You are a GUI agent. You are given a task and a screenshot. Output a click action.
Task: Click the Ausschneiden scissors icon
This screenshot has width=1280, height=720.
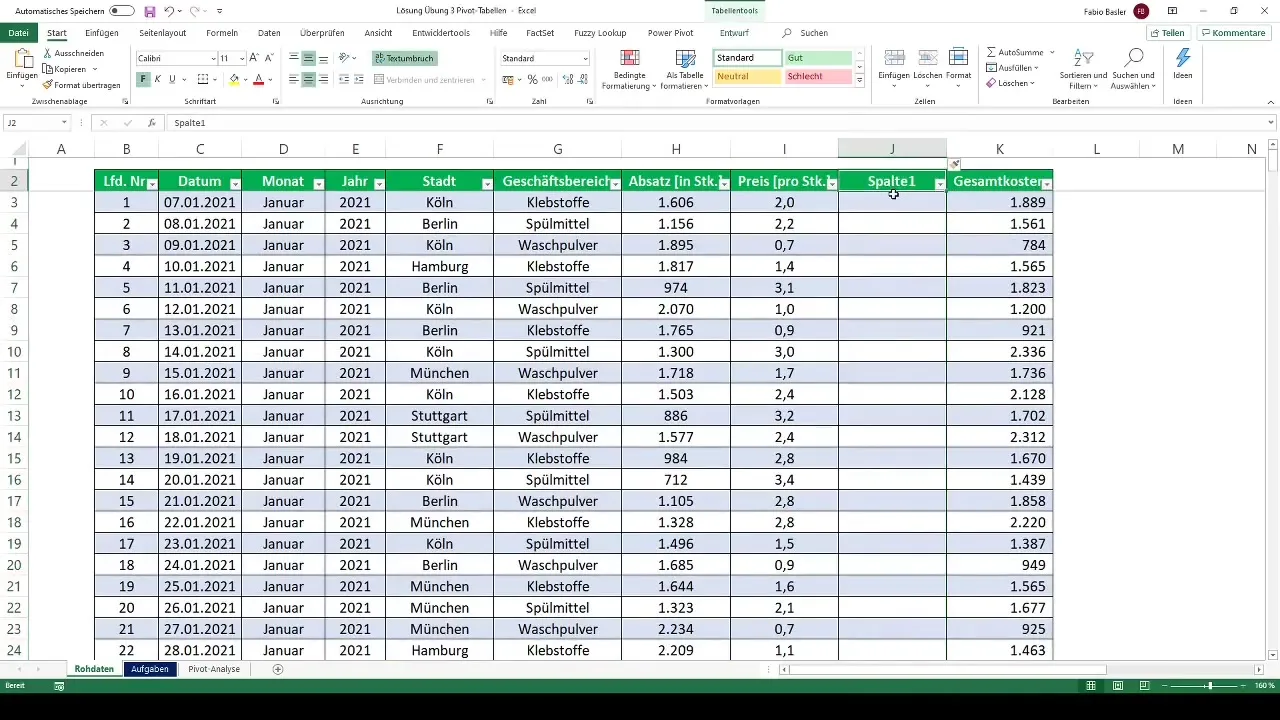48,53
